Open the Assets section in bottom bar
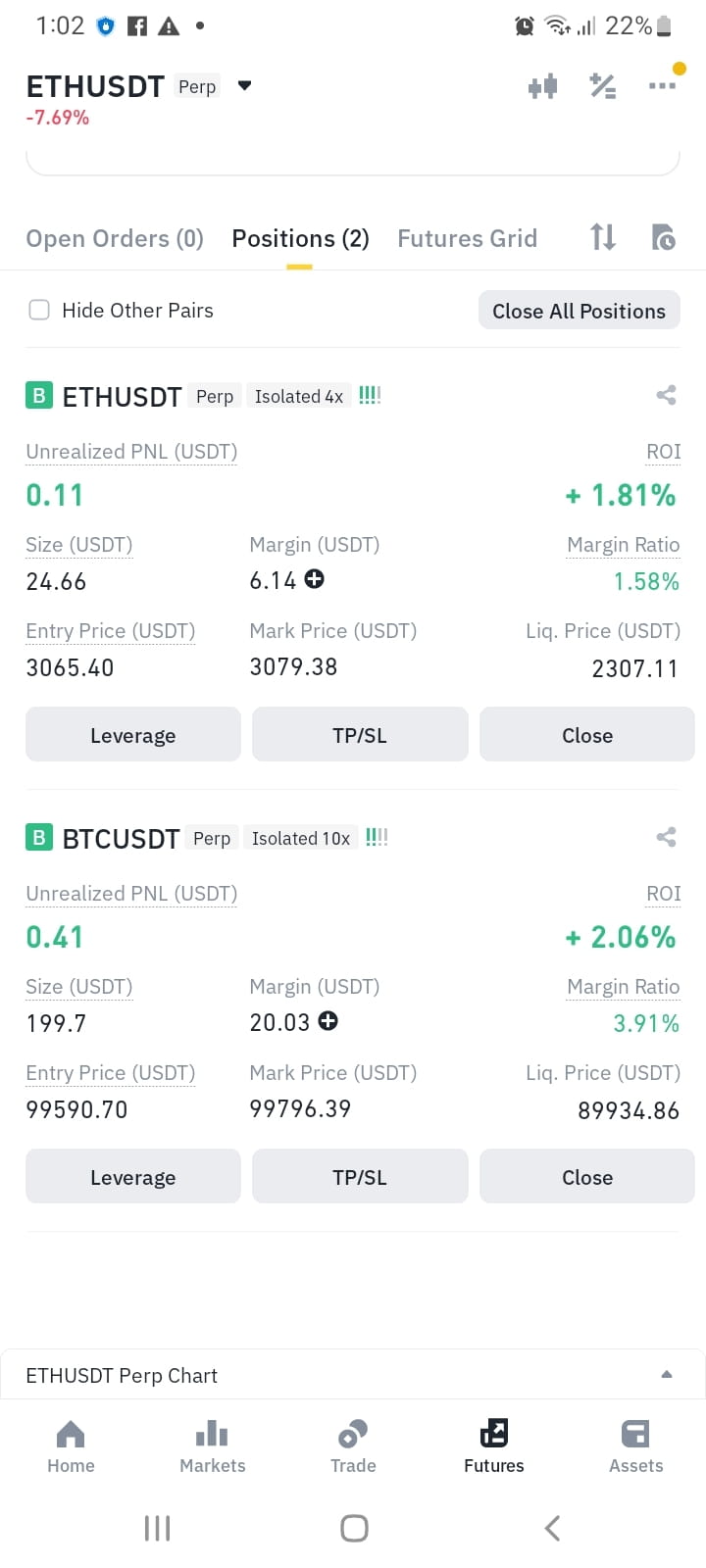 click(x=635, y=1447)
